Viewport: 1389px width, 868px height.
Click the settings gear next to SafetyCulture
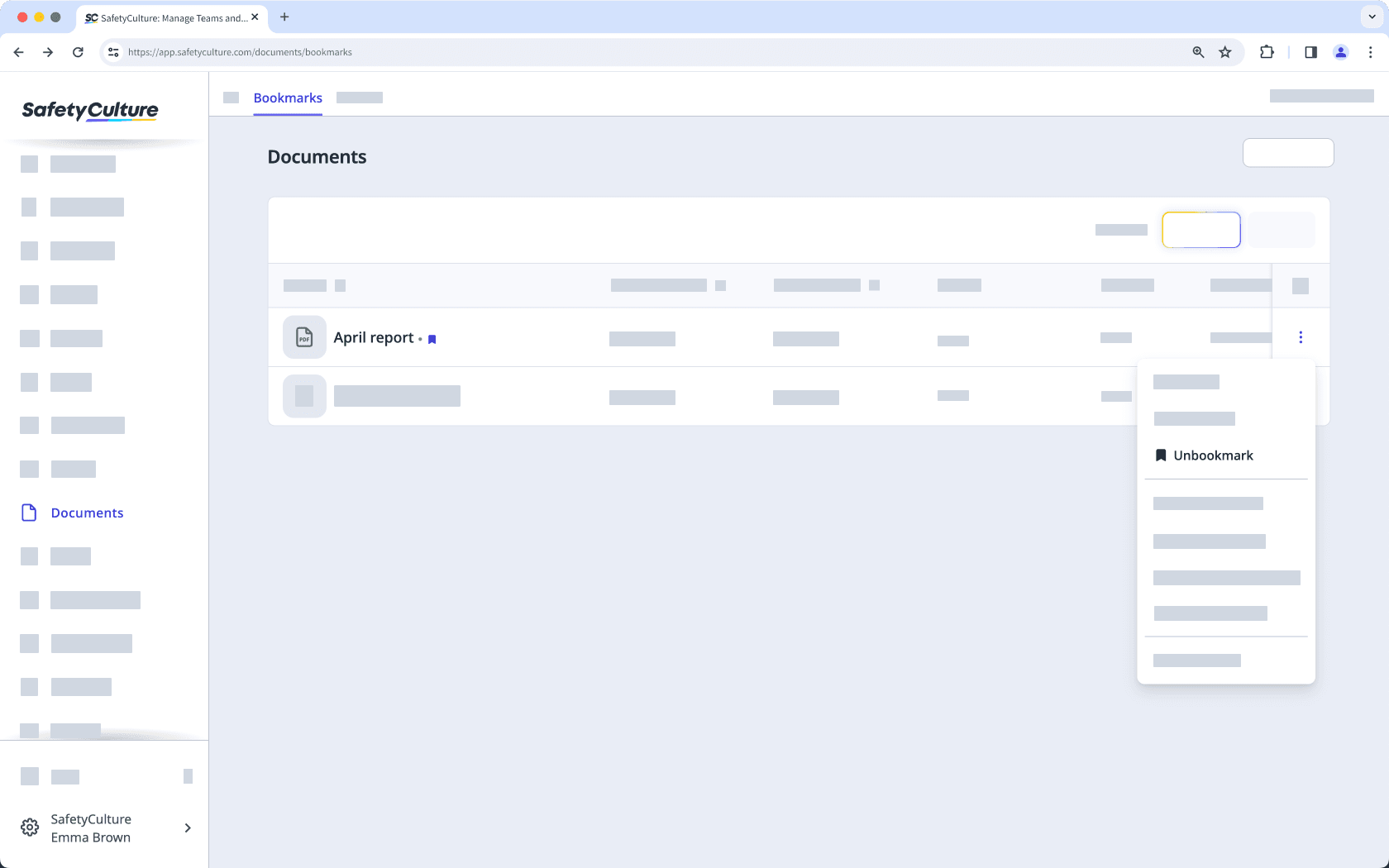pyautogui.click(x=30, y=827)
